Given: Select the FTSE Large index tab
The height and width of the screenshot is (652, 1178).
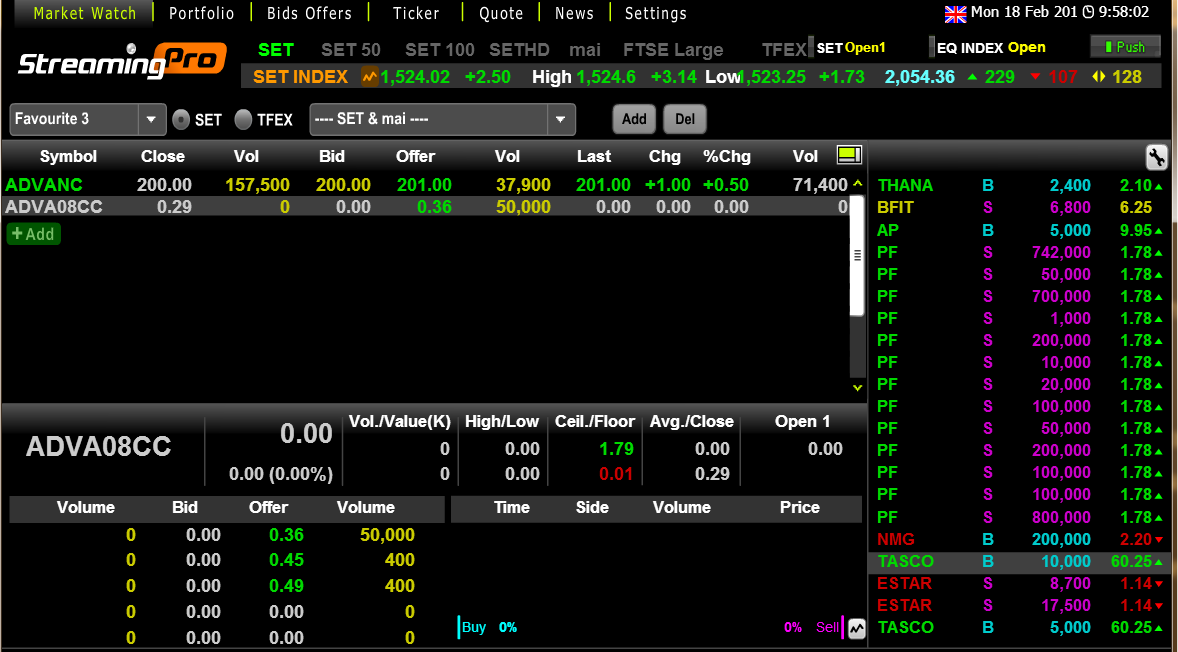Looking at the screenshot, I should [x=673, y=50].
